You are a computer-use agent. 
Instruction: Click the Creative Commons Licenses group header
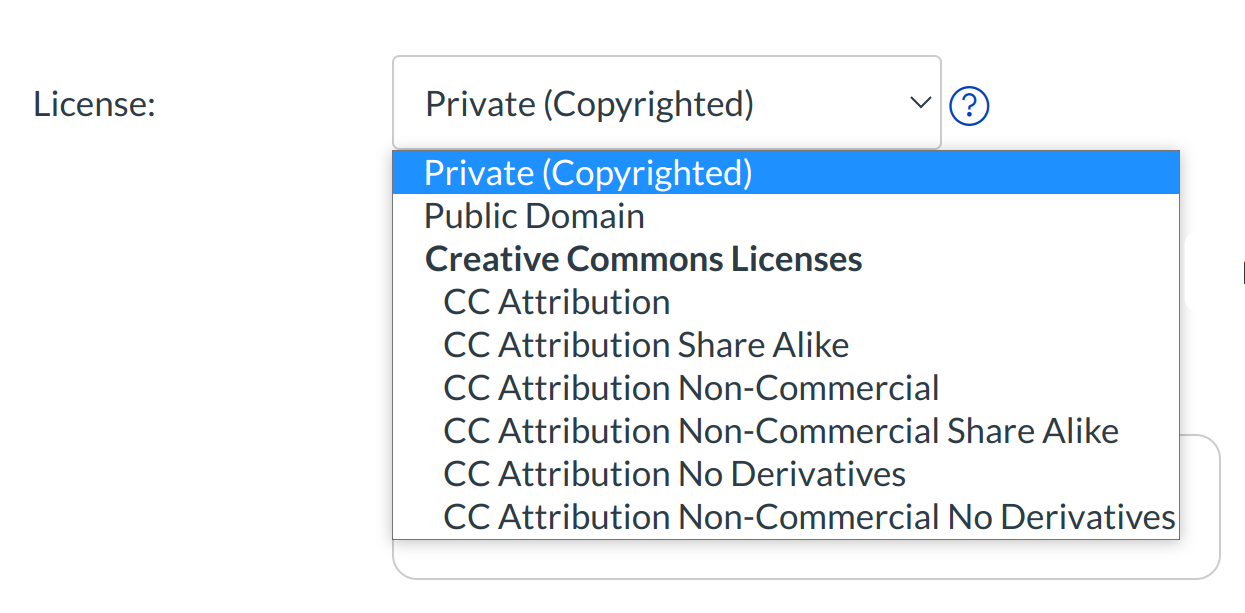pyautogui.click(x=643, y=259)
